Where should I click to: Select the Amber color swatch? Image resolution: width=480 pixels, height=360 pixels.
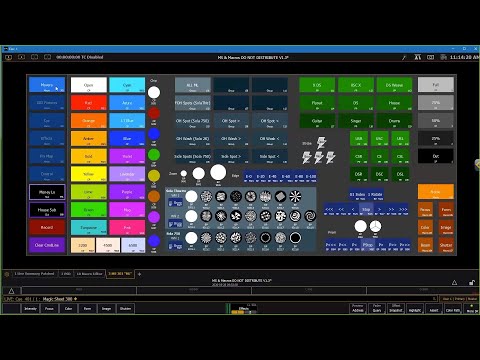[x=89, y=138]
